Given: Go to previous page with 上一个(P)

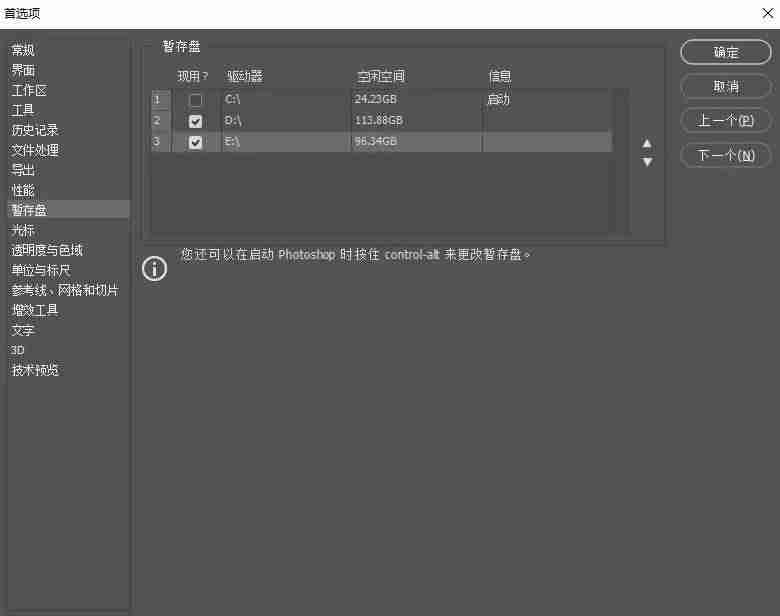Looking at the screenshot, I should point(725,120).
